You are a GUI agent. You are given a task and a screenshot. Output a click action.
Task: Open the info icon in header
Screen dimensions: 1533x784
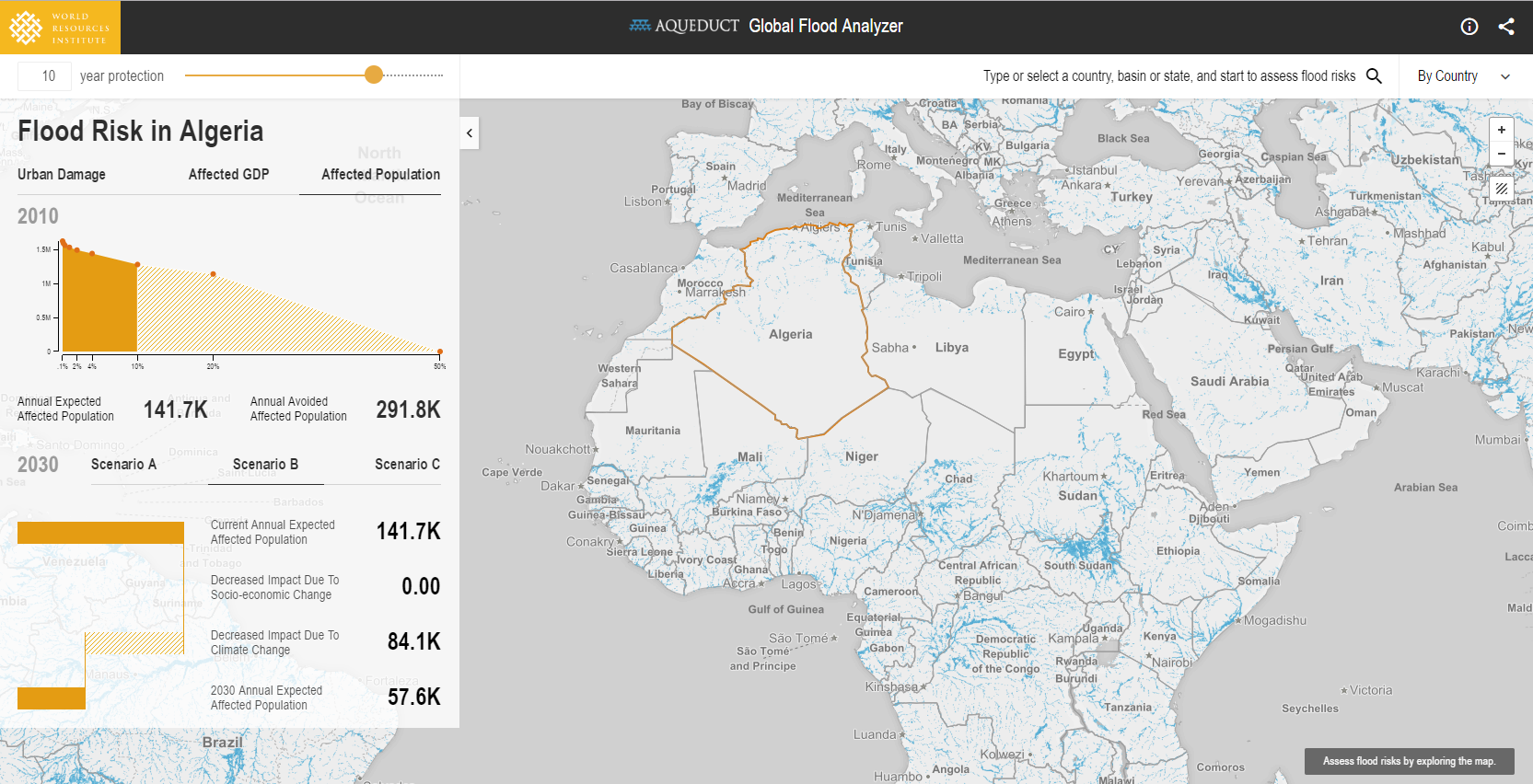tap(1469, 27)
